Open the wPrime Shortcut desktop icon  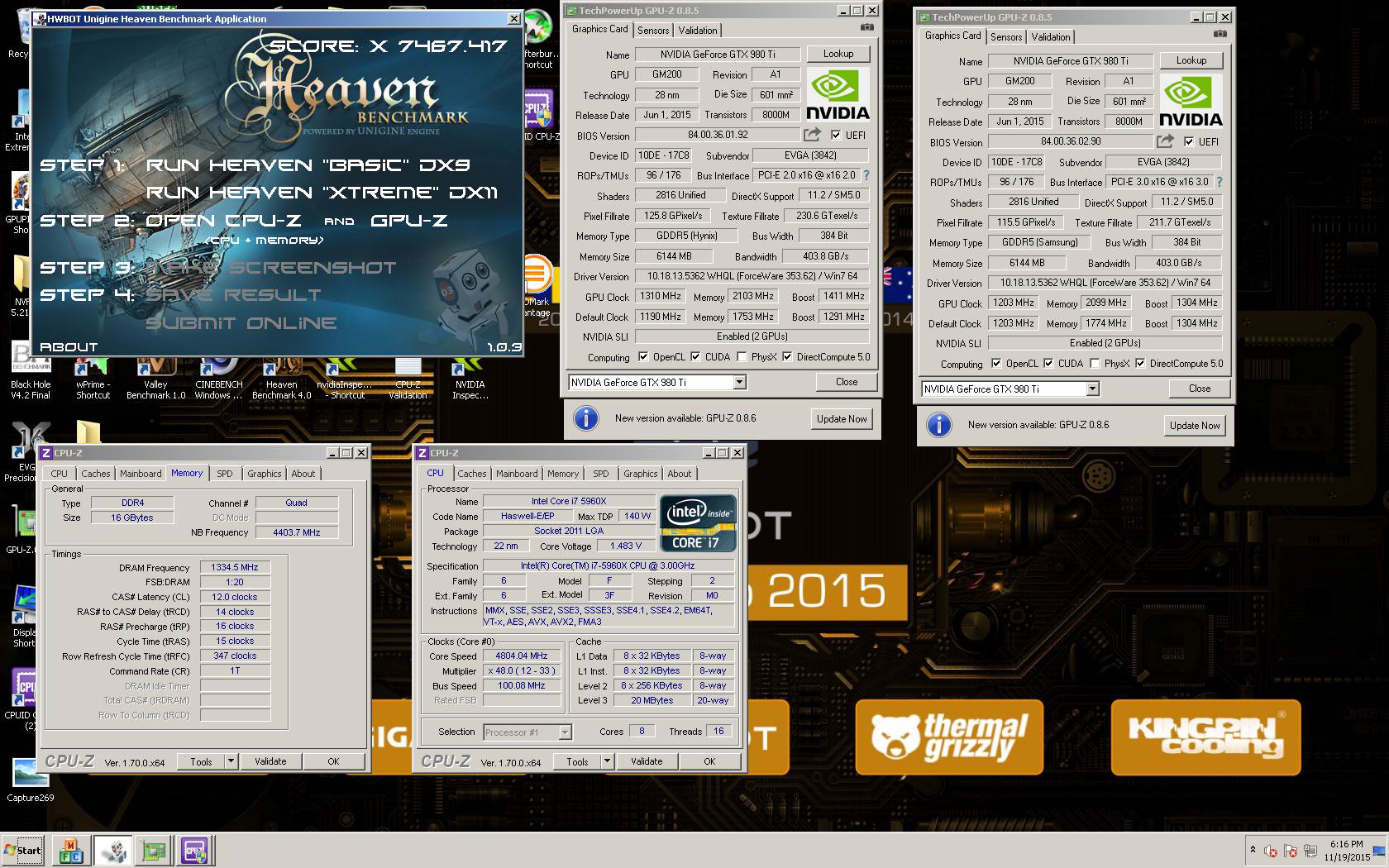pyautogui.click(x=93, y=379)
